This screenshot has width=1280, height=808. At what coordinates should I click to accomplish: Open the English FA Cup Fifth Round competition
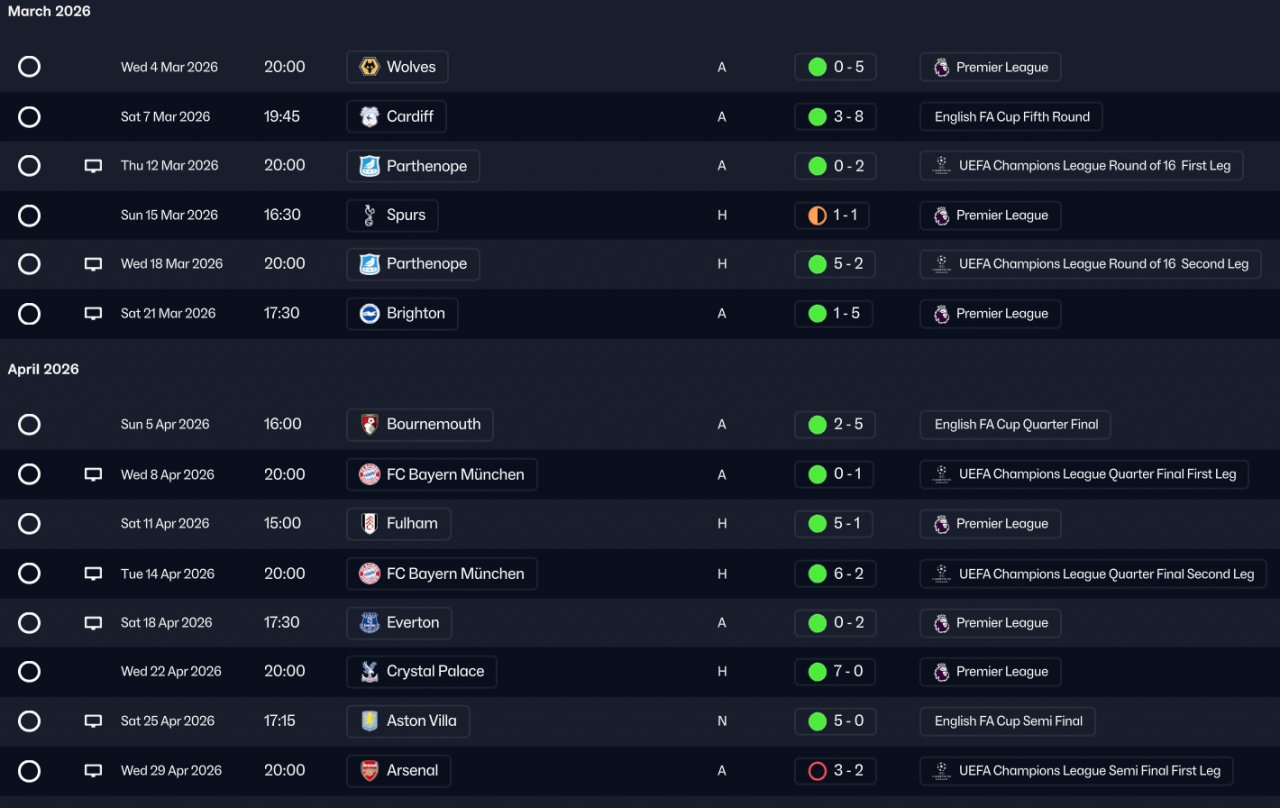pyautogui.click(x=1011, y=117)
